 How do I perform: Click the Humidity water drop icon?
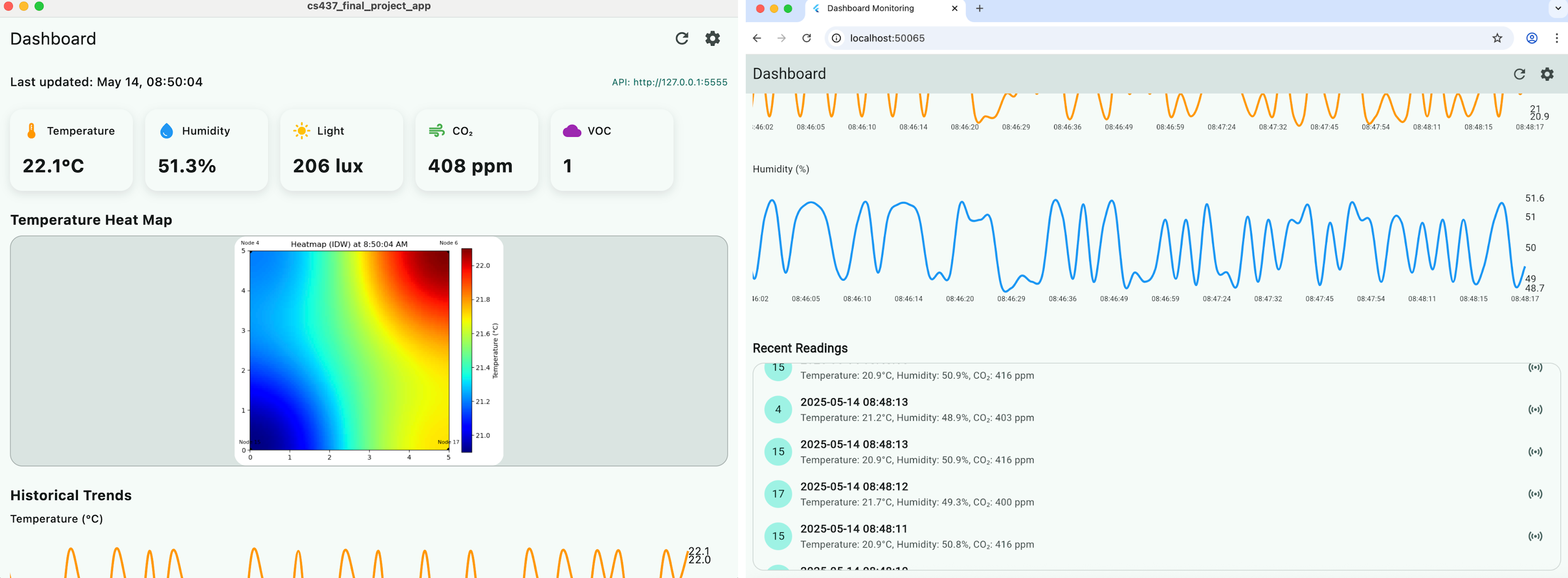166,131
